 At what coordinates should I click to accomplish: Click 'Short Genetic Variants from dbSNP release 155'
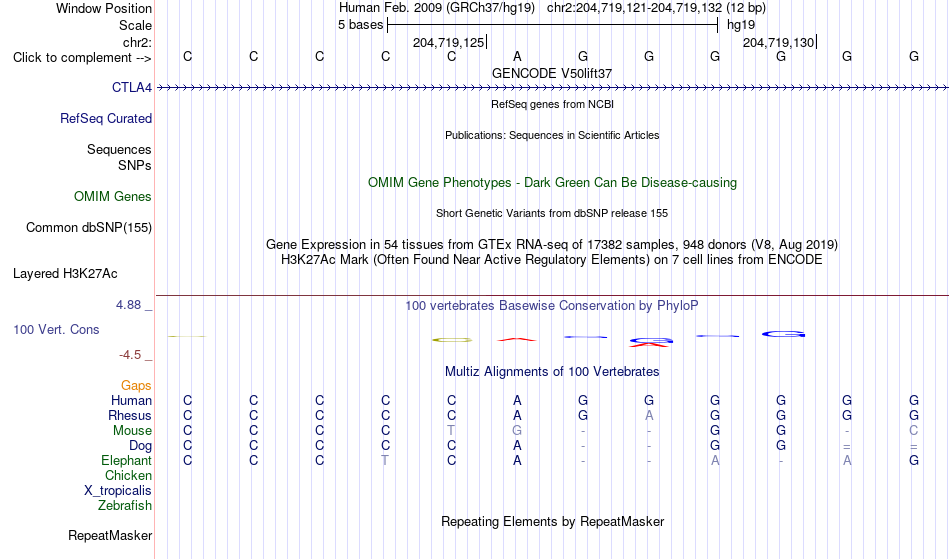point(552,213)
